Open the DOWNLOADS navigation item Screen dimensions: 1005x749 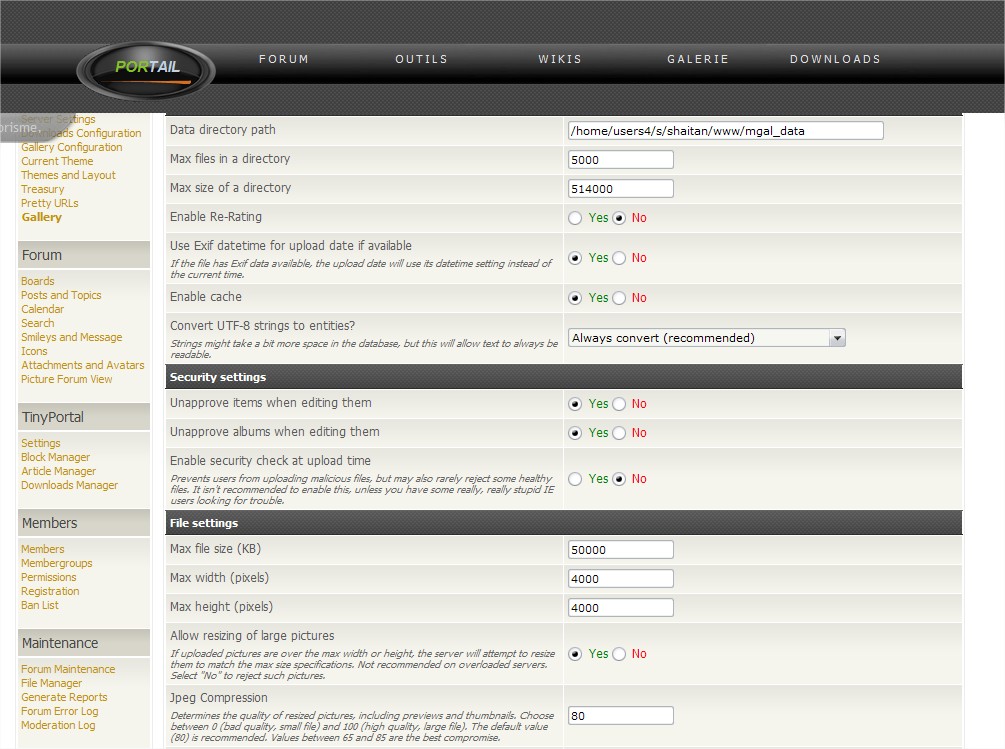[x=835, y=59]
